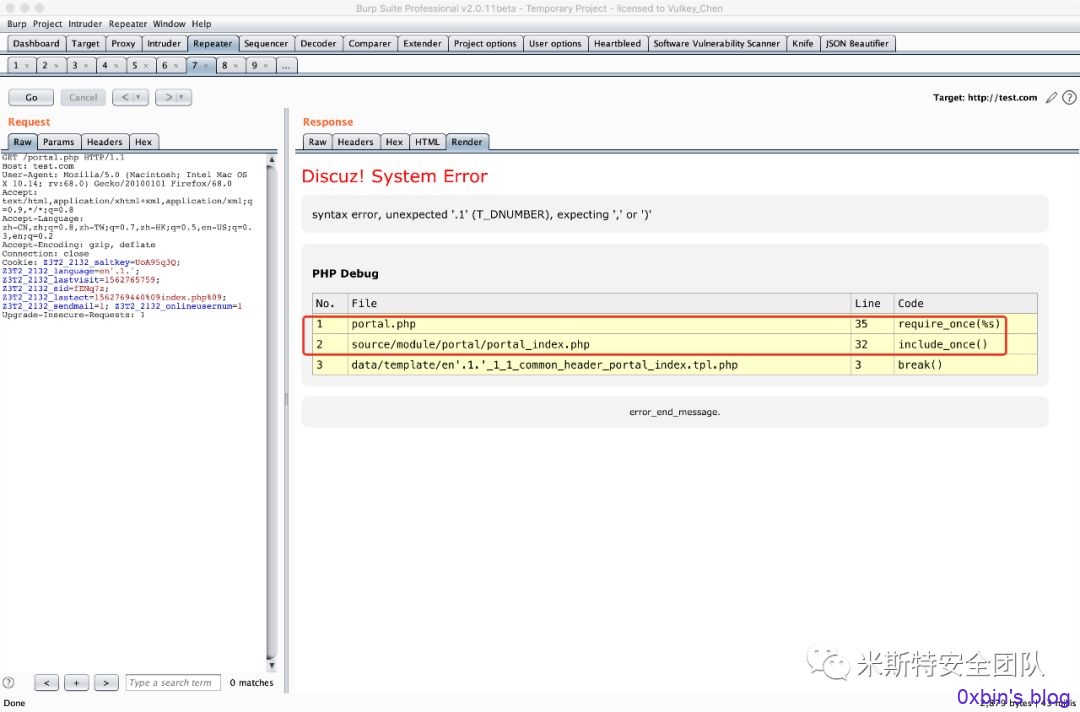The height and width of the screenshot is (712, 1080).
Task: Click the plus search options button
Action: pos(76,682)
